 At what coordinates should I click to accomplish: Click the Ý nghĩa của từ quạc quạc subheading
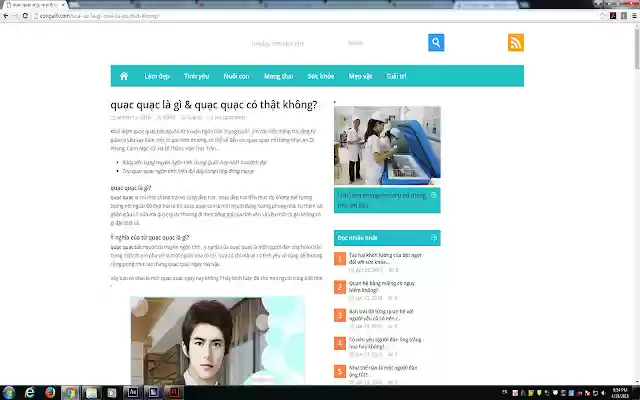150,237
